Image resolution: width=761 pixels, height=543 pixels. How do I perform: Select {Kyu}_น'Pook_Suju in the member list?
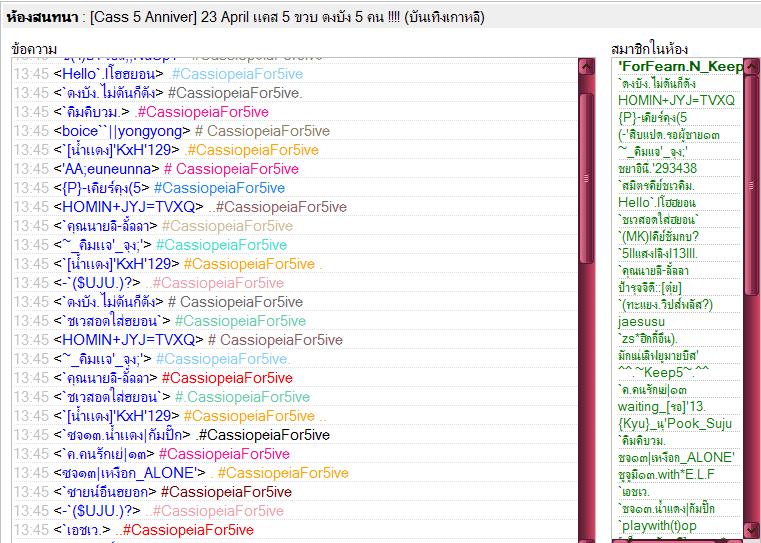[x=675, y=423]
